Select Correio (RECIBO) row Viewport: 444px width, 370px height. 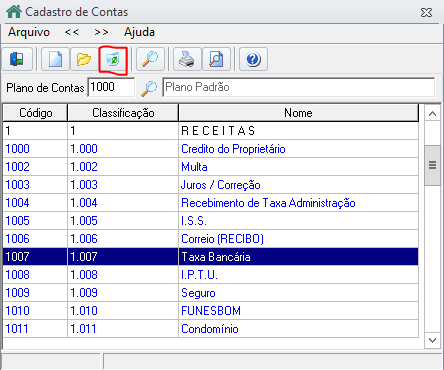point(211,239)
